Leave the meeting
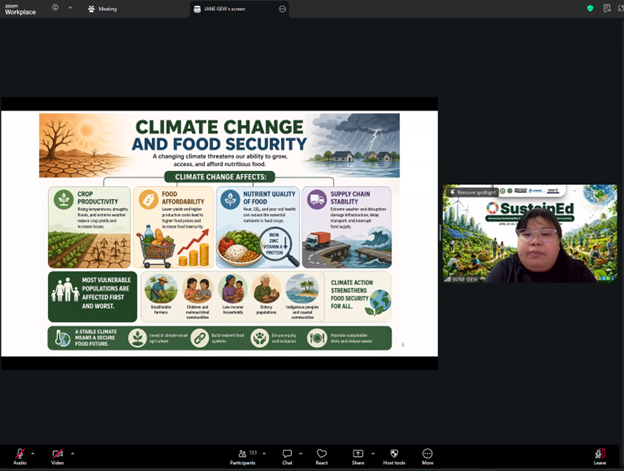The height and width of the screenshot is (471, 624). coord(599,454)
